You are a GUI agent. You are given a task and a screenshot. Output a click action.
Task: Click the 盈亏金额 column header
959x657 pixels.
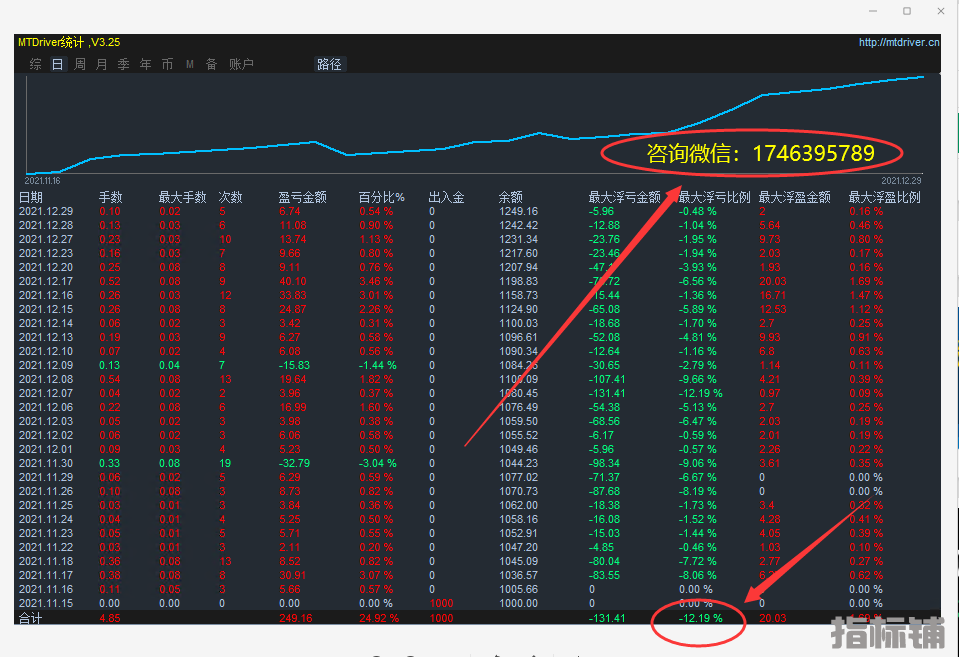pos(302,198)
